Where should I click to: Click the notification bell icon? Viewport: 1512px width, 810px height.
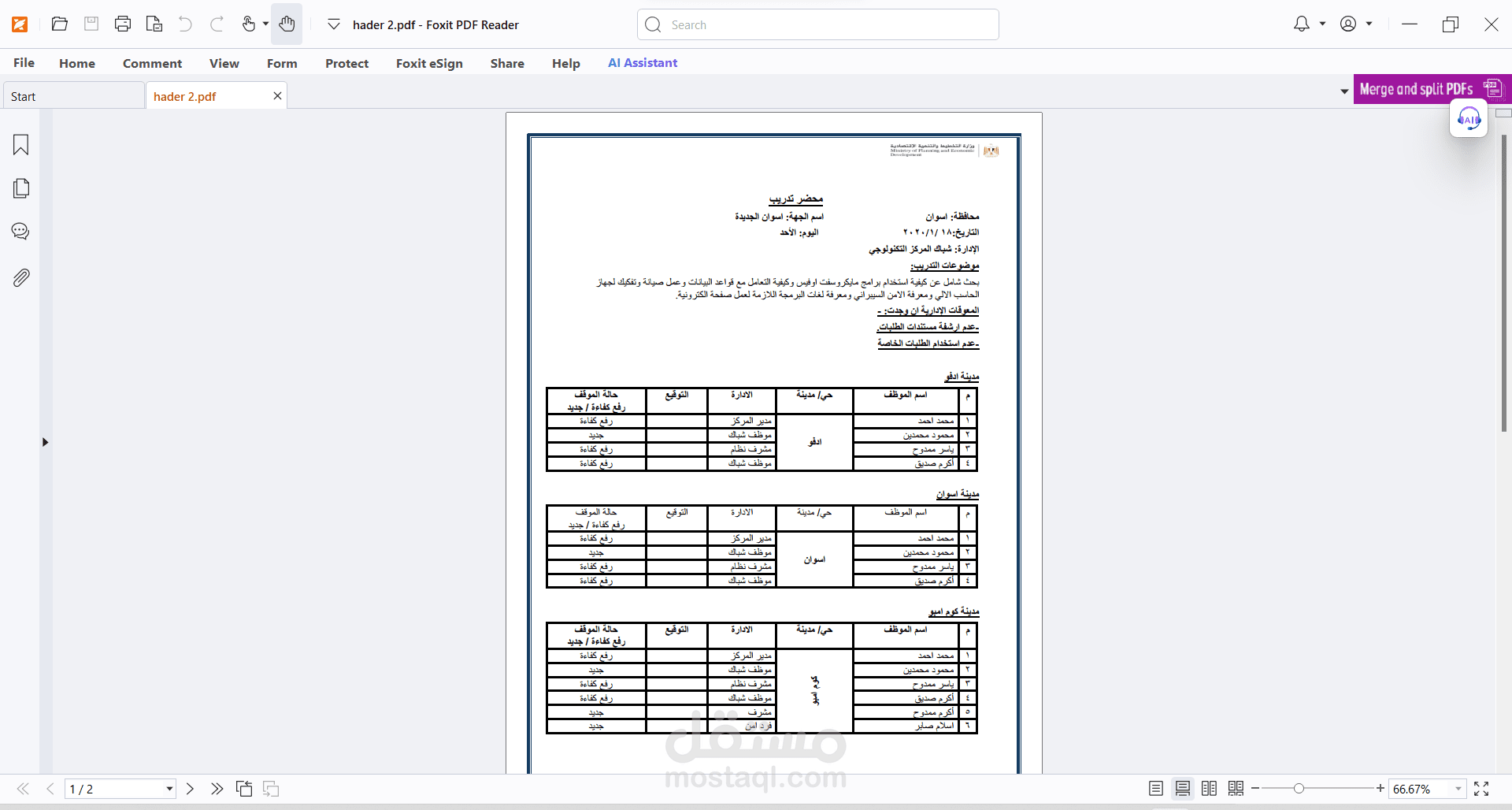point(1302,24)
